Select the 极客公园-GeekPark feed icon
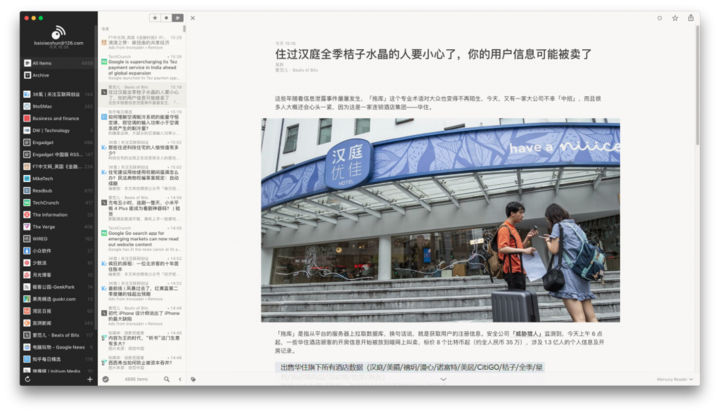Image resolution: width=720 pixels, height=414 pixels. (x=27, y=287)
